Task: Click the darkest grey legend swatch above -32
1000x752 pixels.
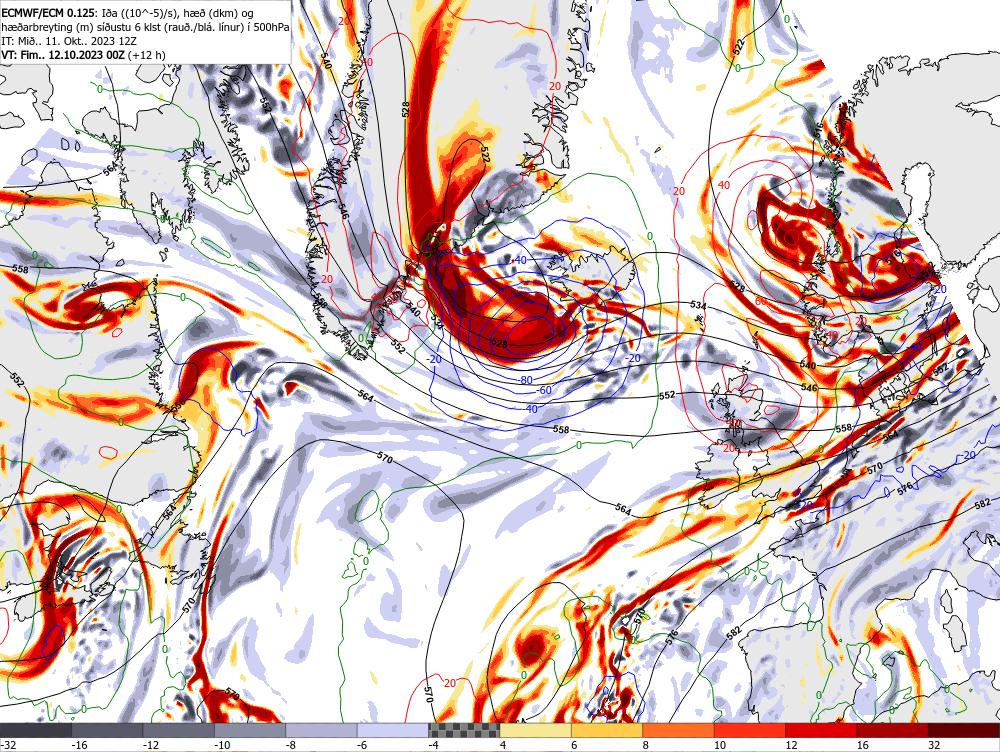Action: click(36, 730)
